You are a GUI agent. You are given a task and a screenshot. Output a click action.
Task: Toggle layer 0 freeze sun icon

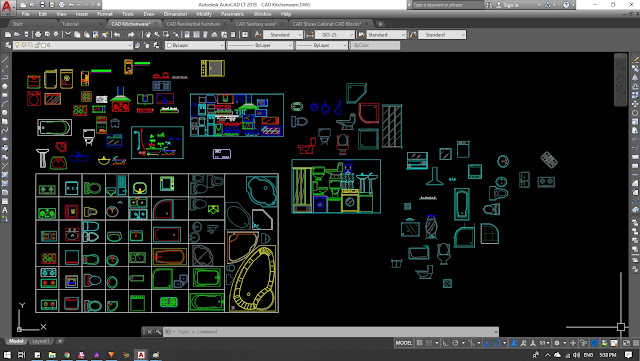click(x=24, y=45)
